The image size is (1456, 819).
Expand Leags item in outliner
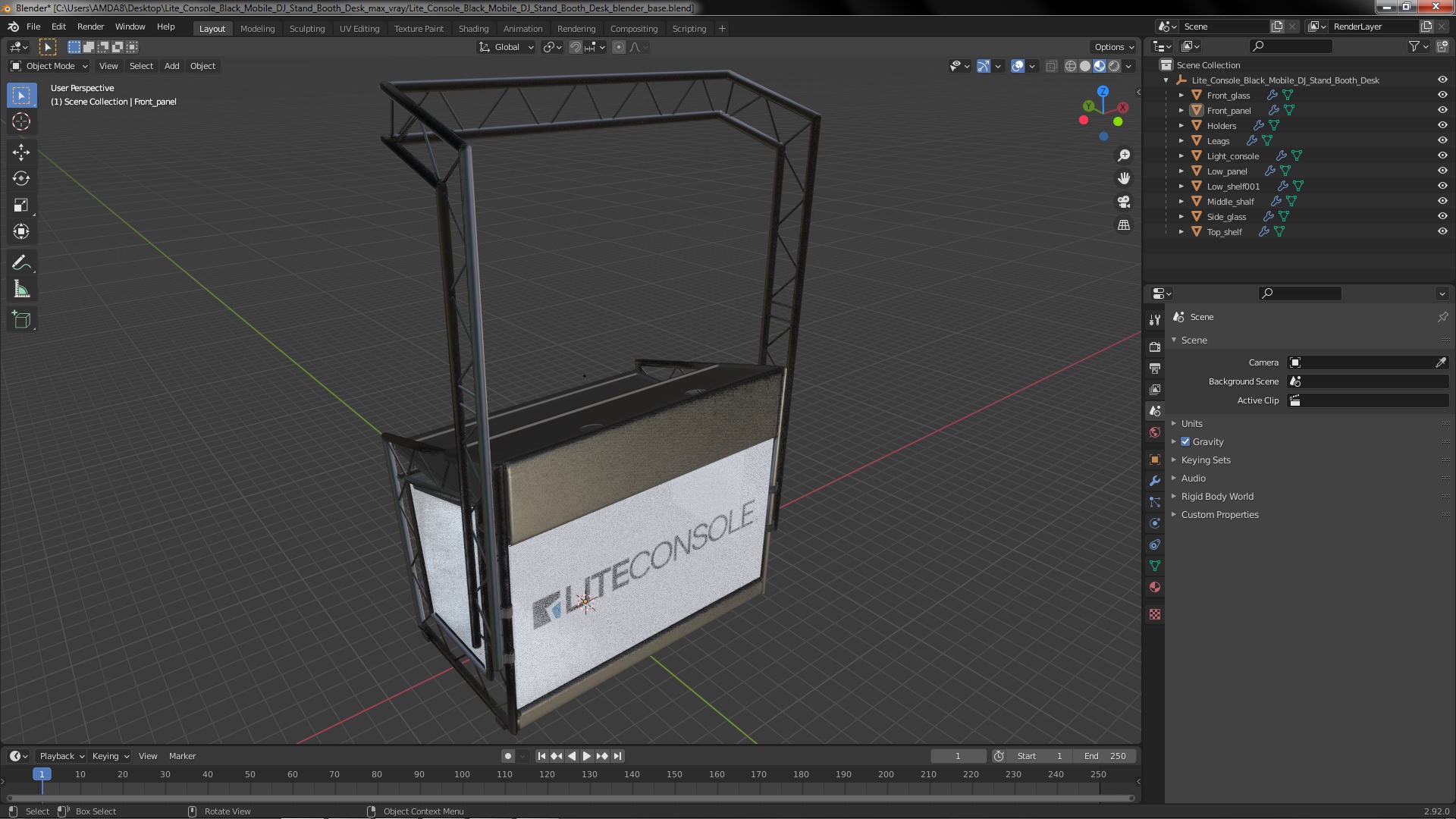[x=1181, y=140]
